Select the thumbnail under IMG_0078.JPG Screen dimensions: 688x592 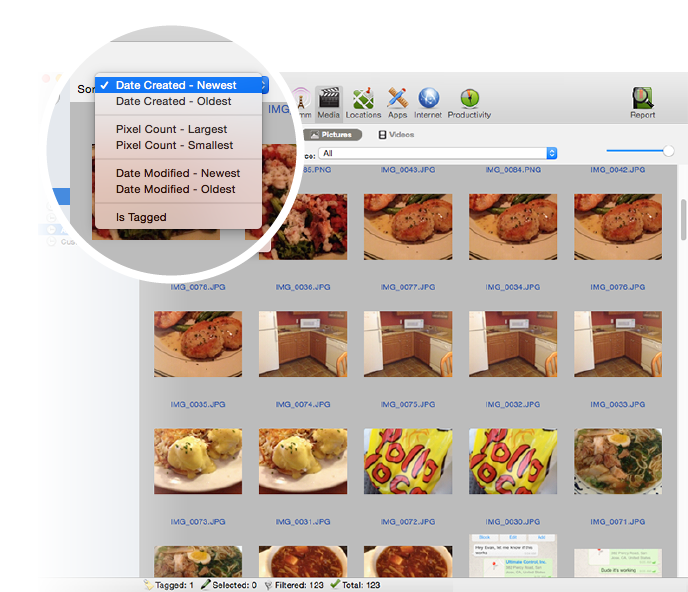[x=198, y=344]
